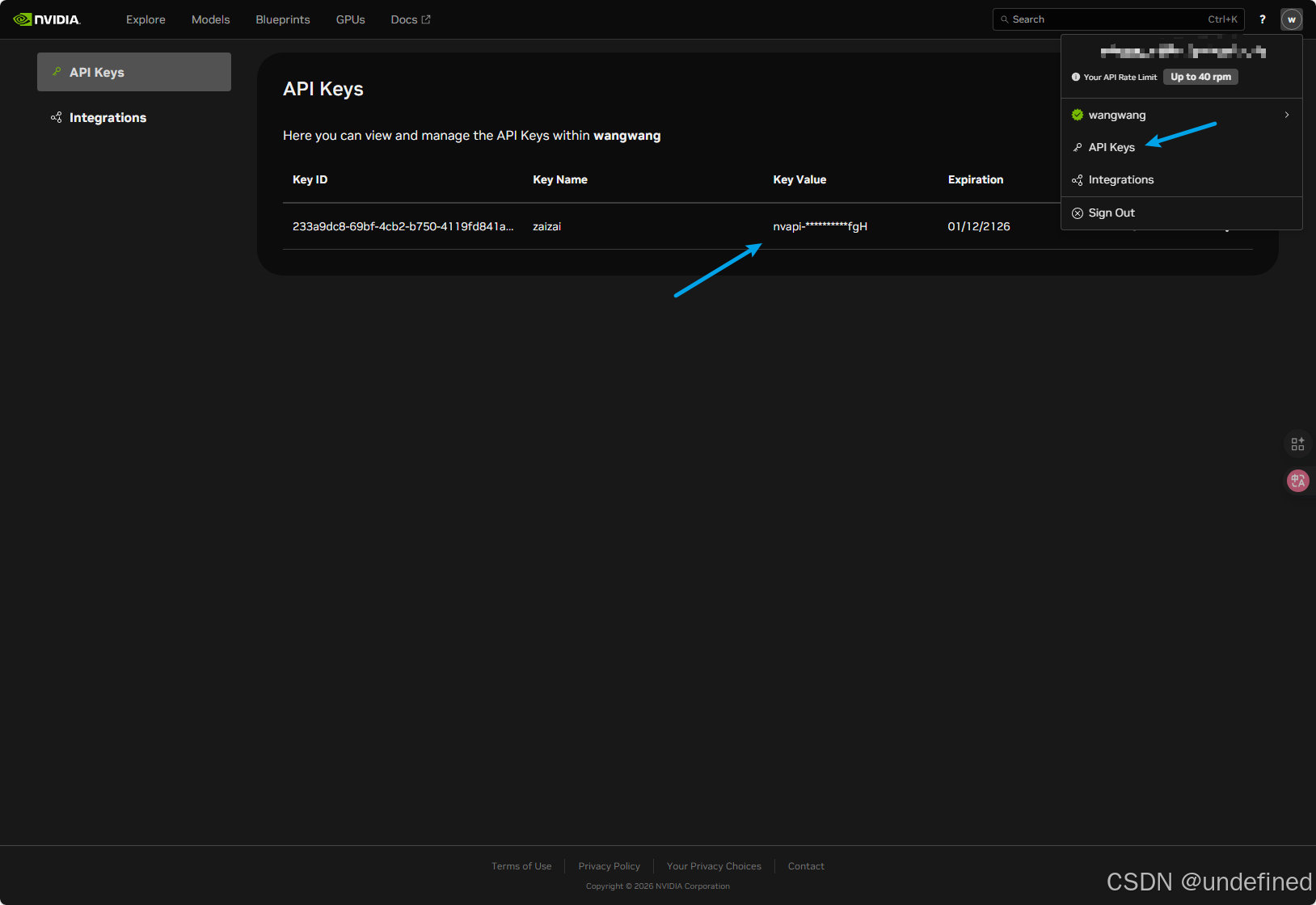This screenshot has height=905, width=1316.
Task: Open Privacy Policy link
Action: click(x=609, y=866)
